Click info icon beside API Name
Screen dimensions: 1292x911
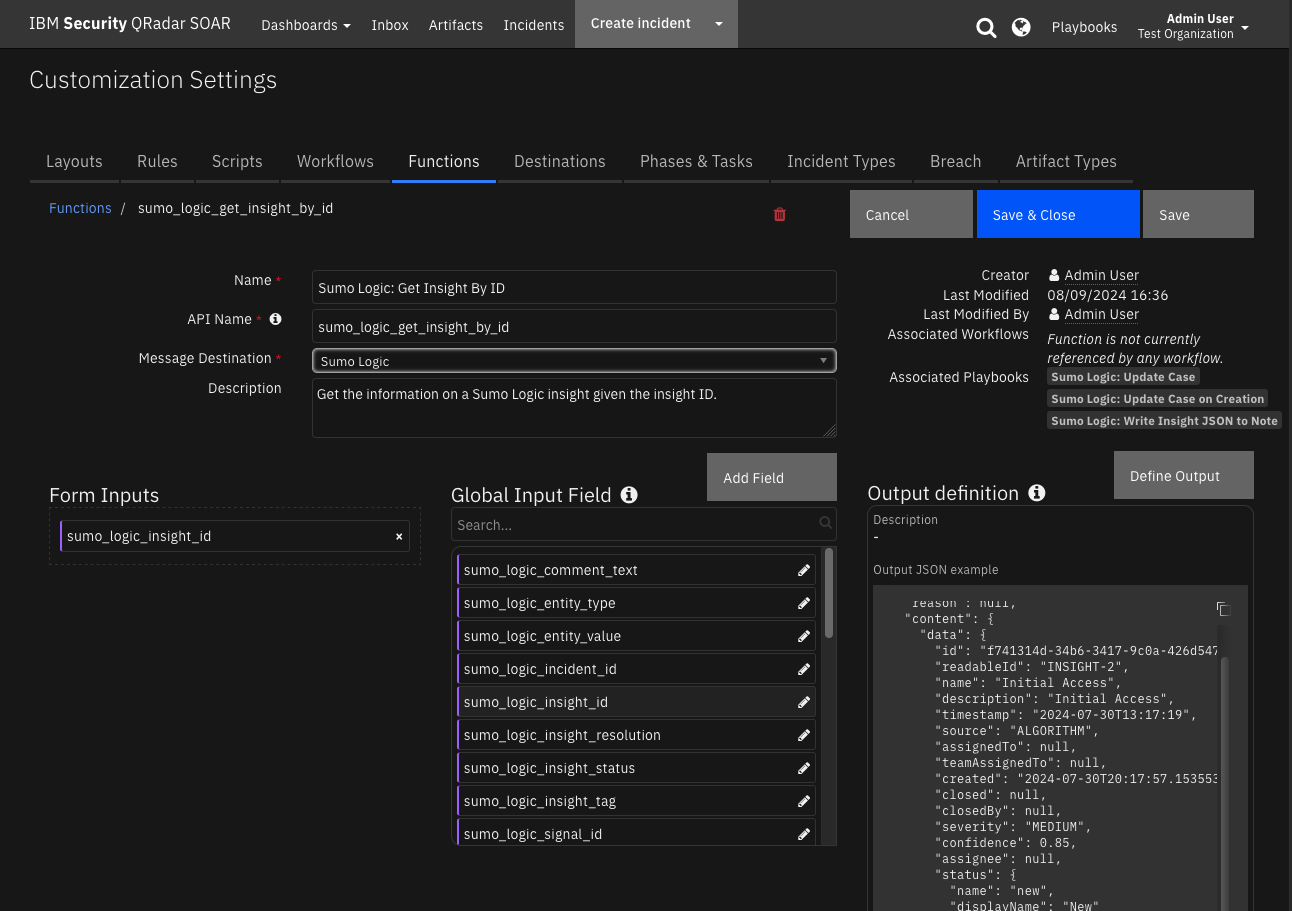coord(276,319)
